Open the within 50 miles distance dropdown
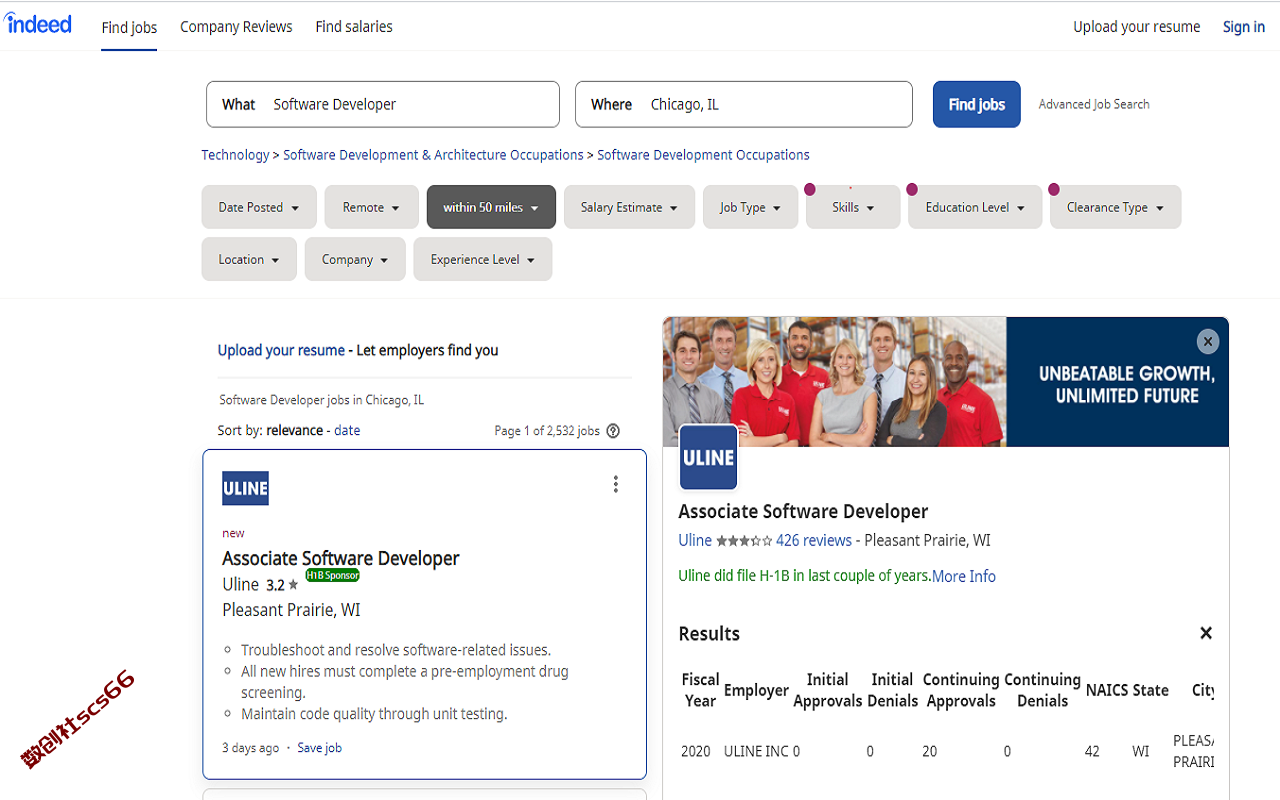 (491, 207)
